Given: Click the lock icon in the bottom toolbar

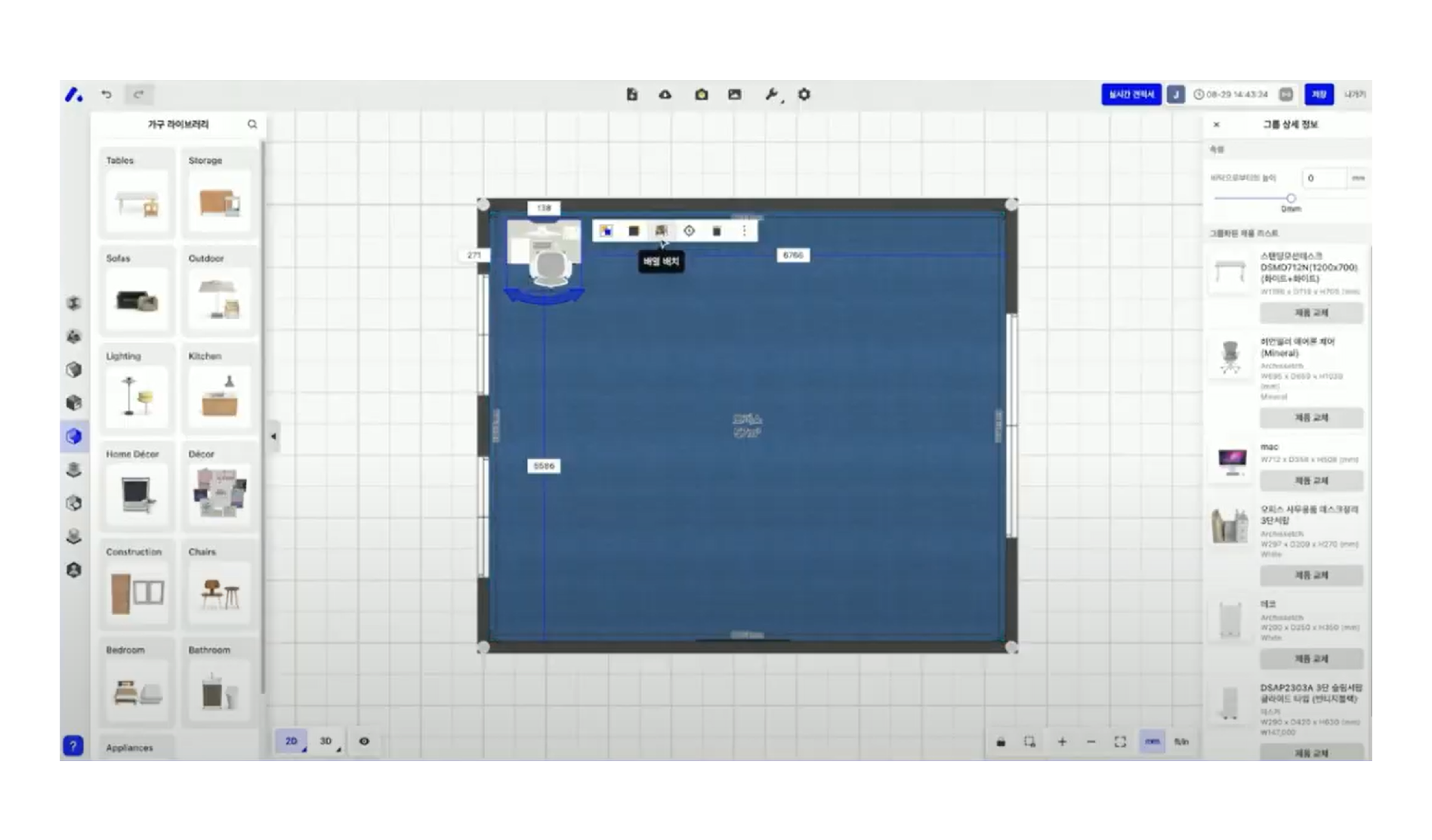Looking at the screenshot, I should (1001, 742).
